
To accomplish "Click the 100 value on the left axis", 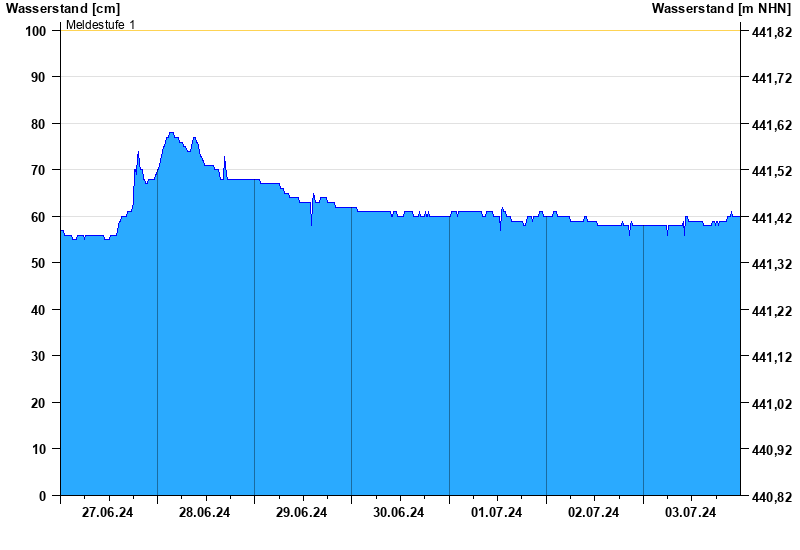I will click(36, 31).
